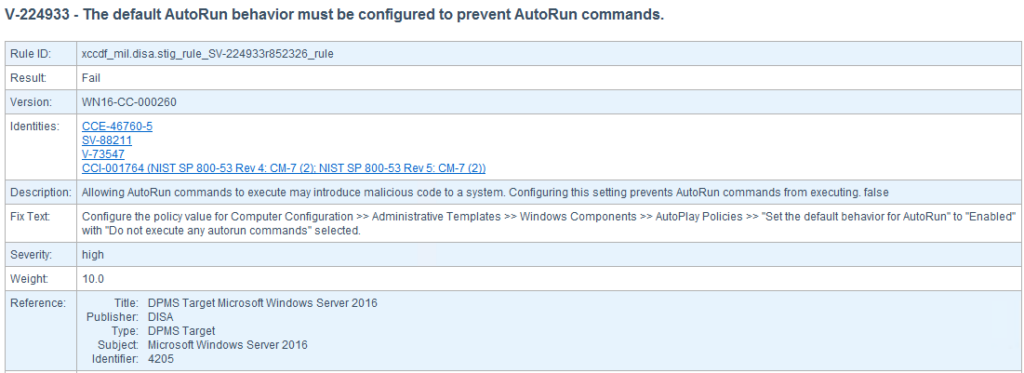Click the Weight label cell
The width and height of the screenshot is (1024, 373).
tap(40, 279)
